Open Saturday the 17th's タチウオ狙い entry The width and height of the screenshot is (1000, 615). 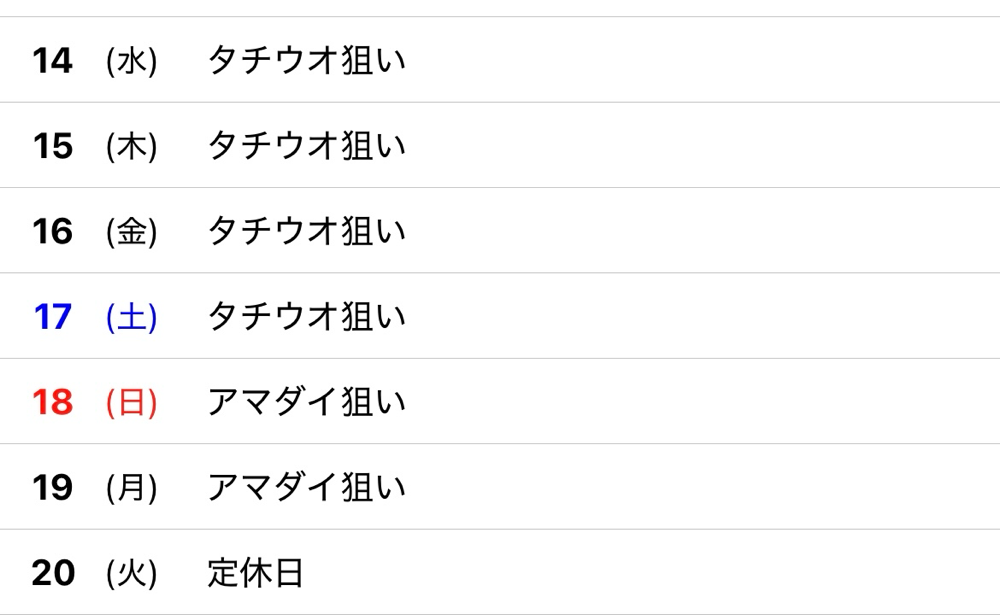pos(306,317)
